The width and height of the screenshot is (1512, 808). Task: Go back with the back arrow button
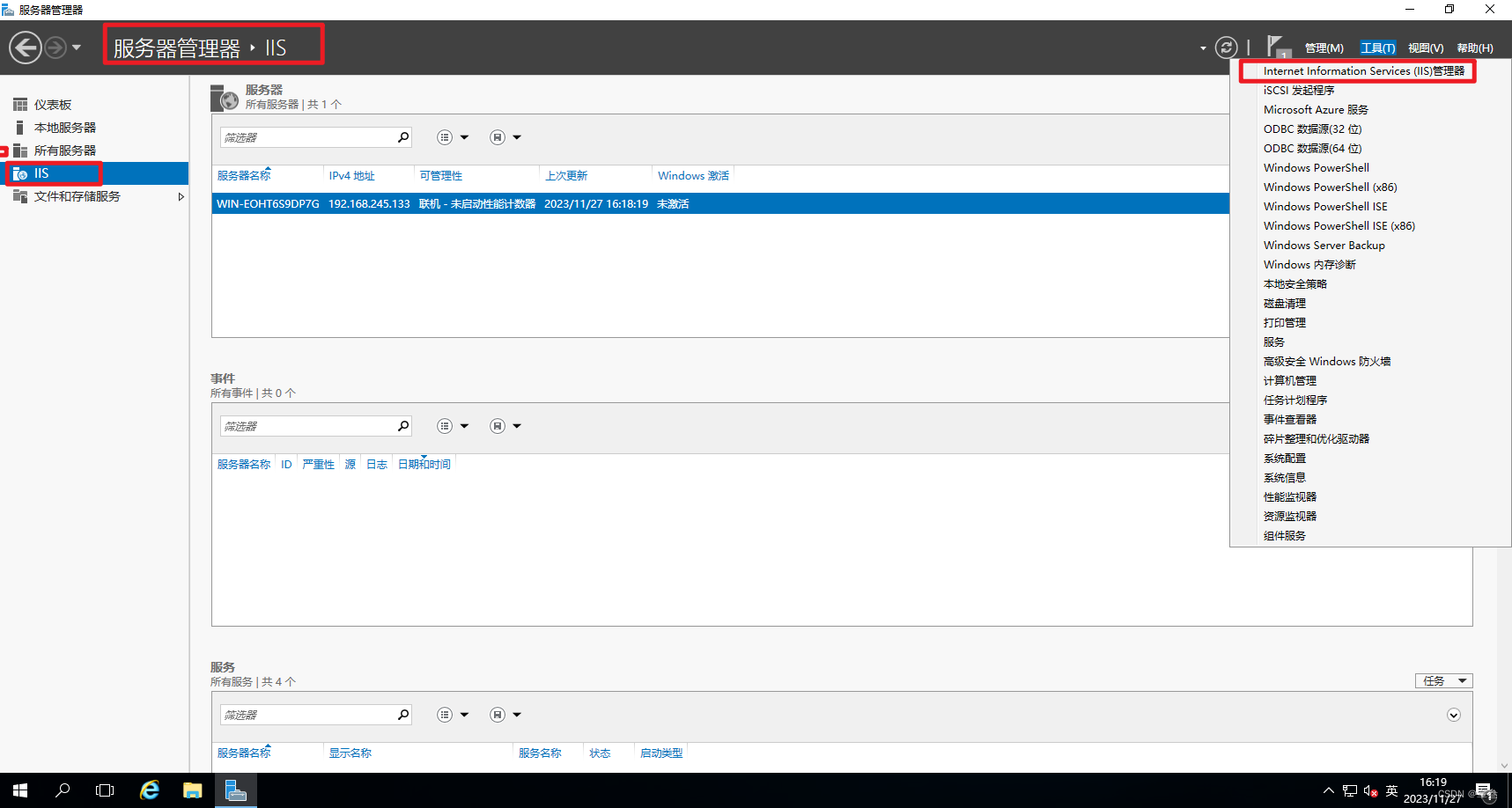26,47
